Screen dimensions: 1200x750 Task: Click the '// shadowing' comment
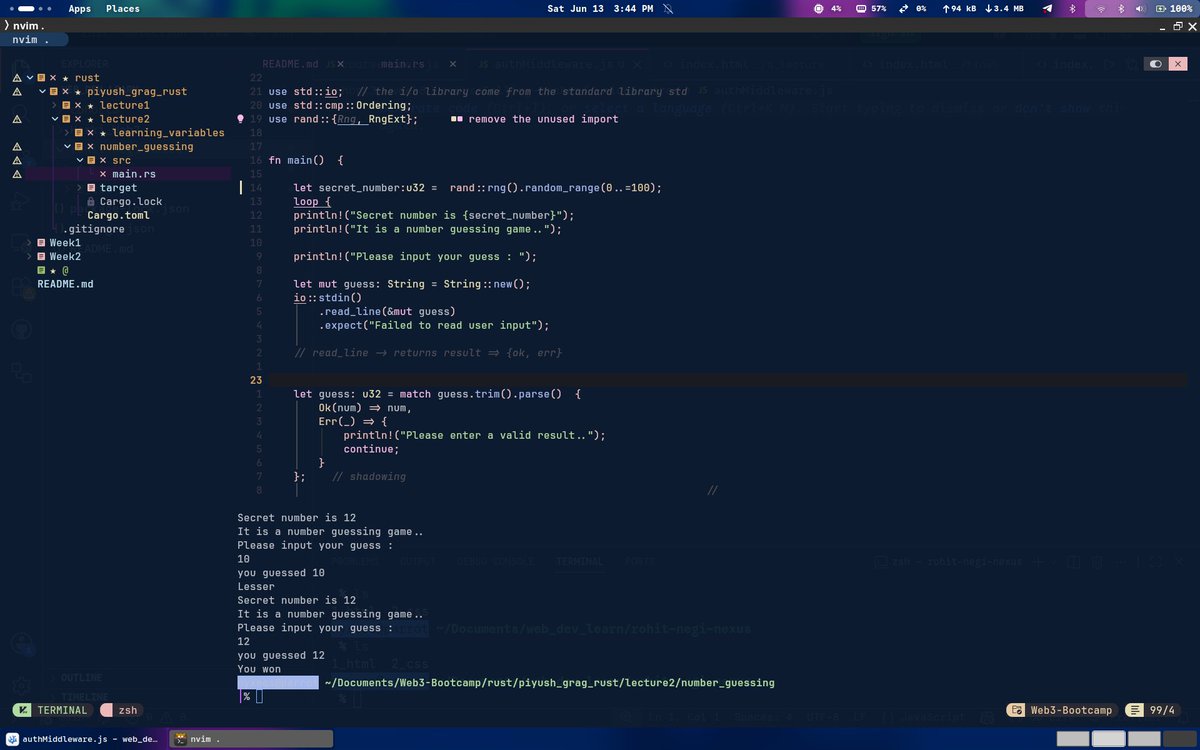pyautogui.click(x=369, y=476)
